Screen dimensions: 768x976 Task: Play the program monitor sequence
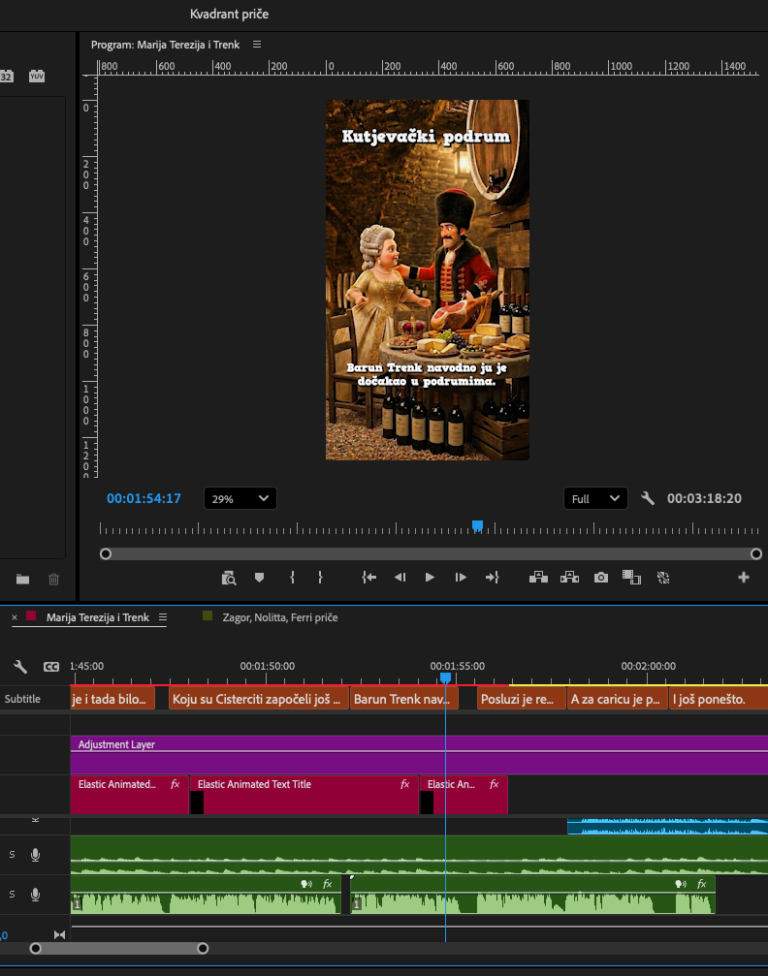(x=429, y=578)
